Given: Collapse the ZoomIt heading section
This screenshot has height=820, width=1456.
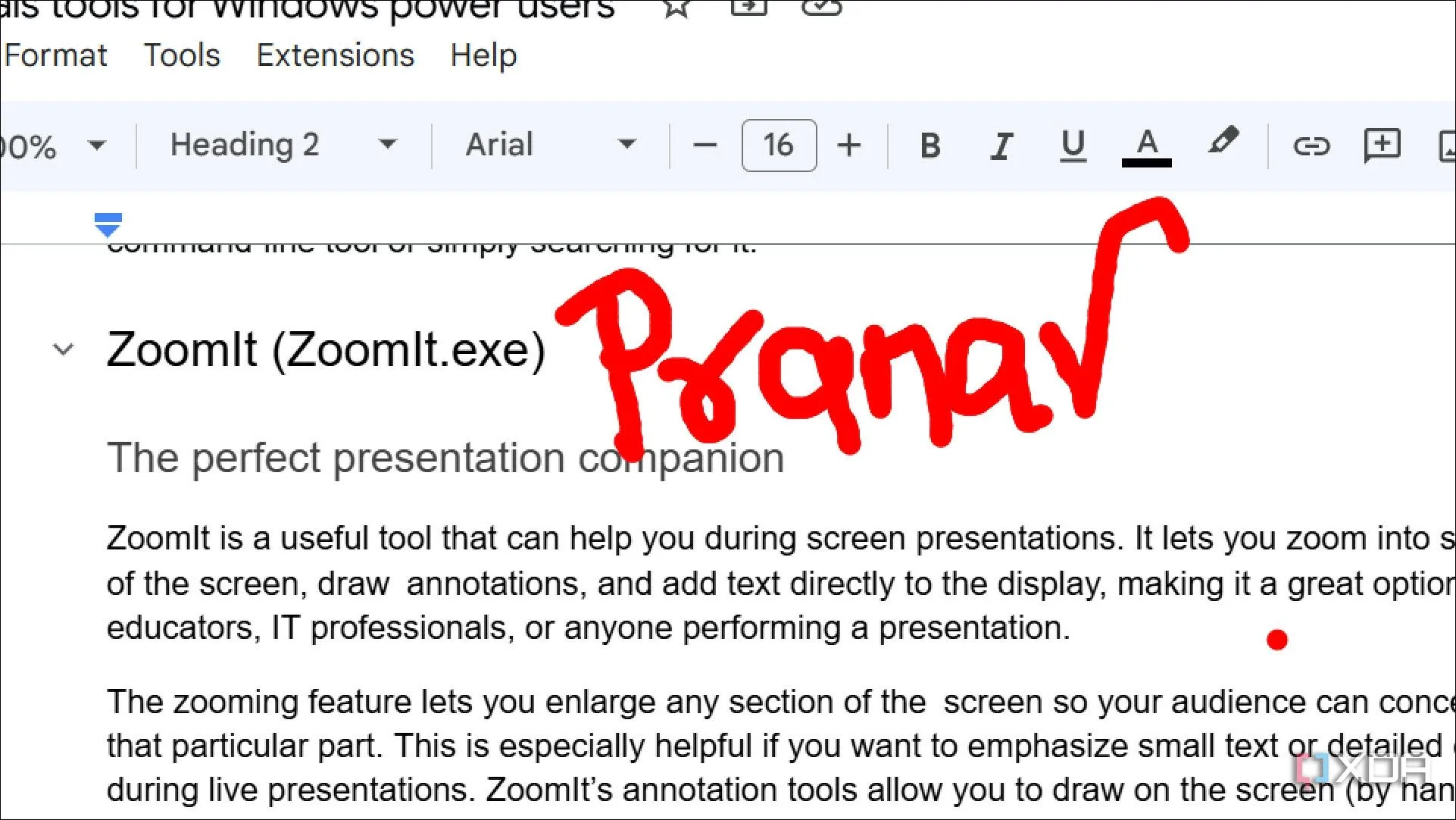Looking at the screenshot, I should tap(64, 349).
